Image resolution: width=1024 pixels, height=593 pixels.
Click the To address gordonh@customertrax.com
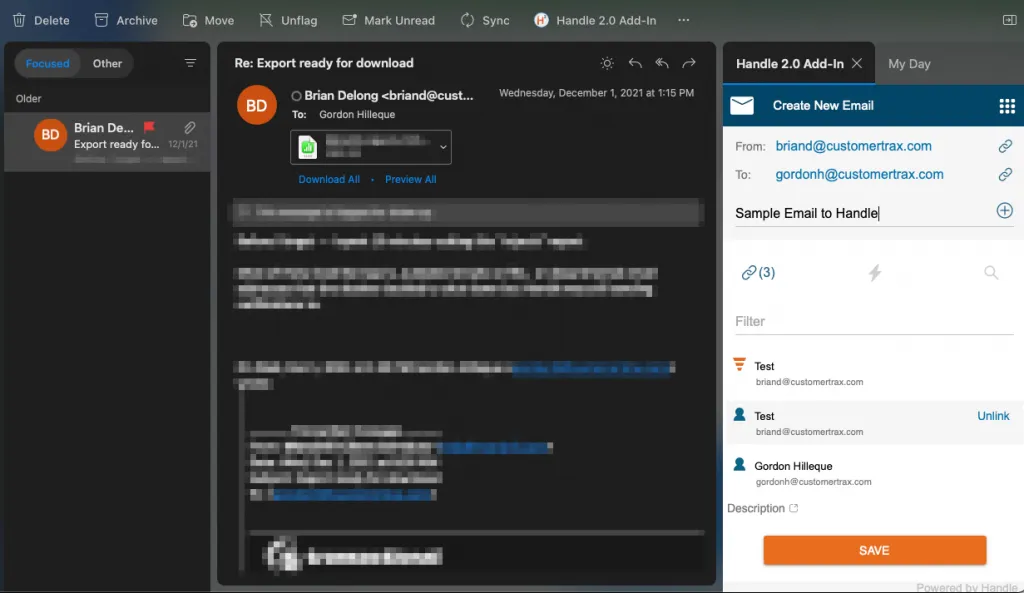pyautogui.click(x=859, y=174)
